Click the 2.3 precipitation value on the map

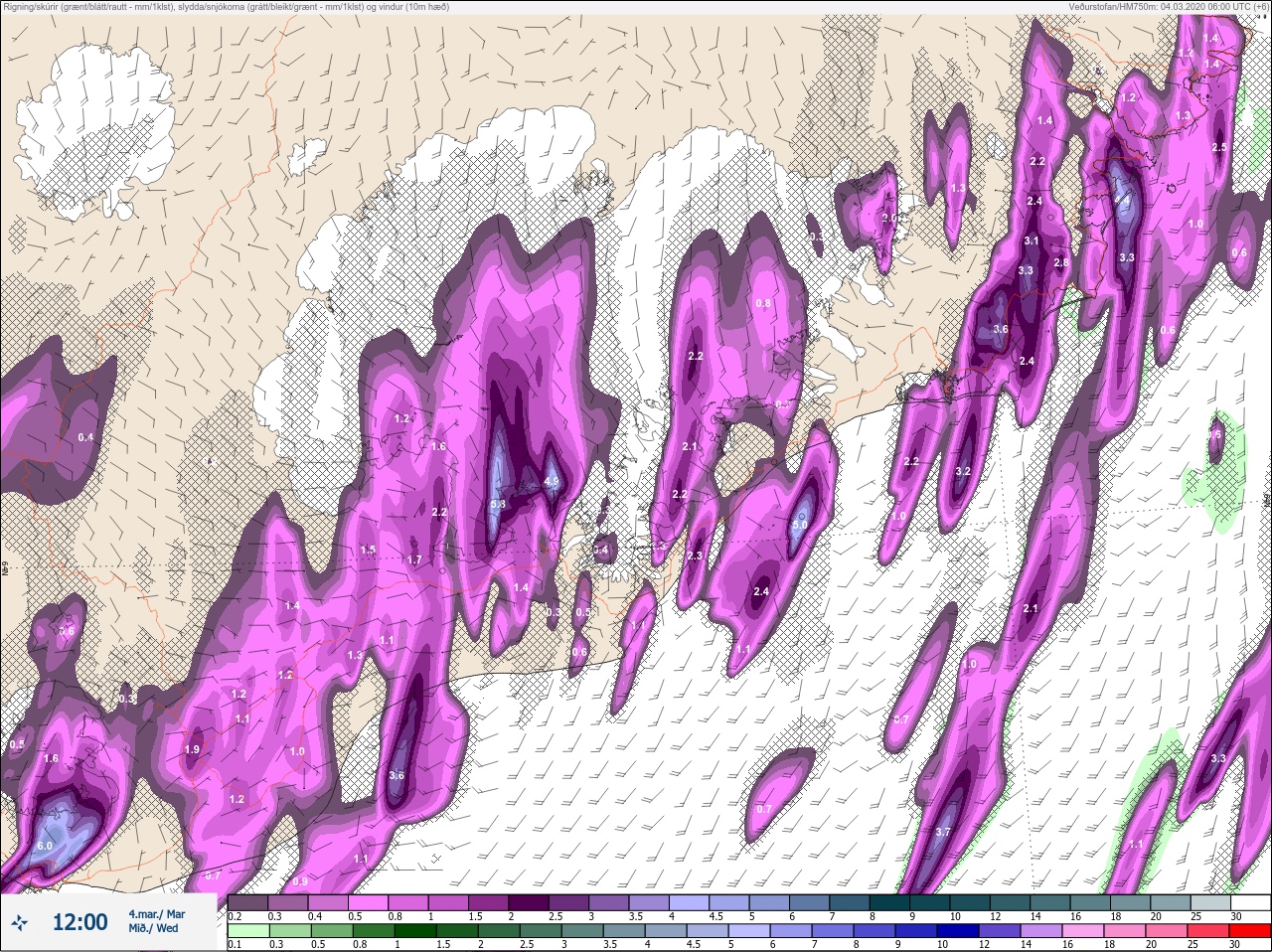pos(695,555)
